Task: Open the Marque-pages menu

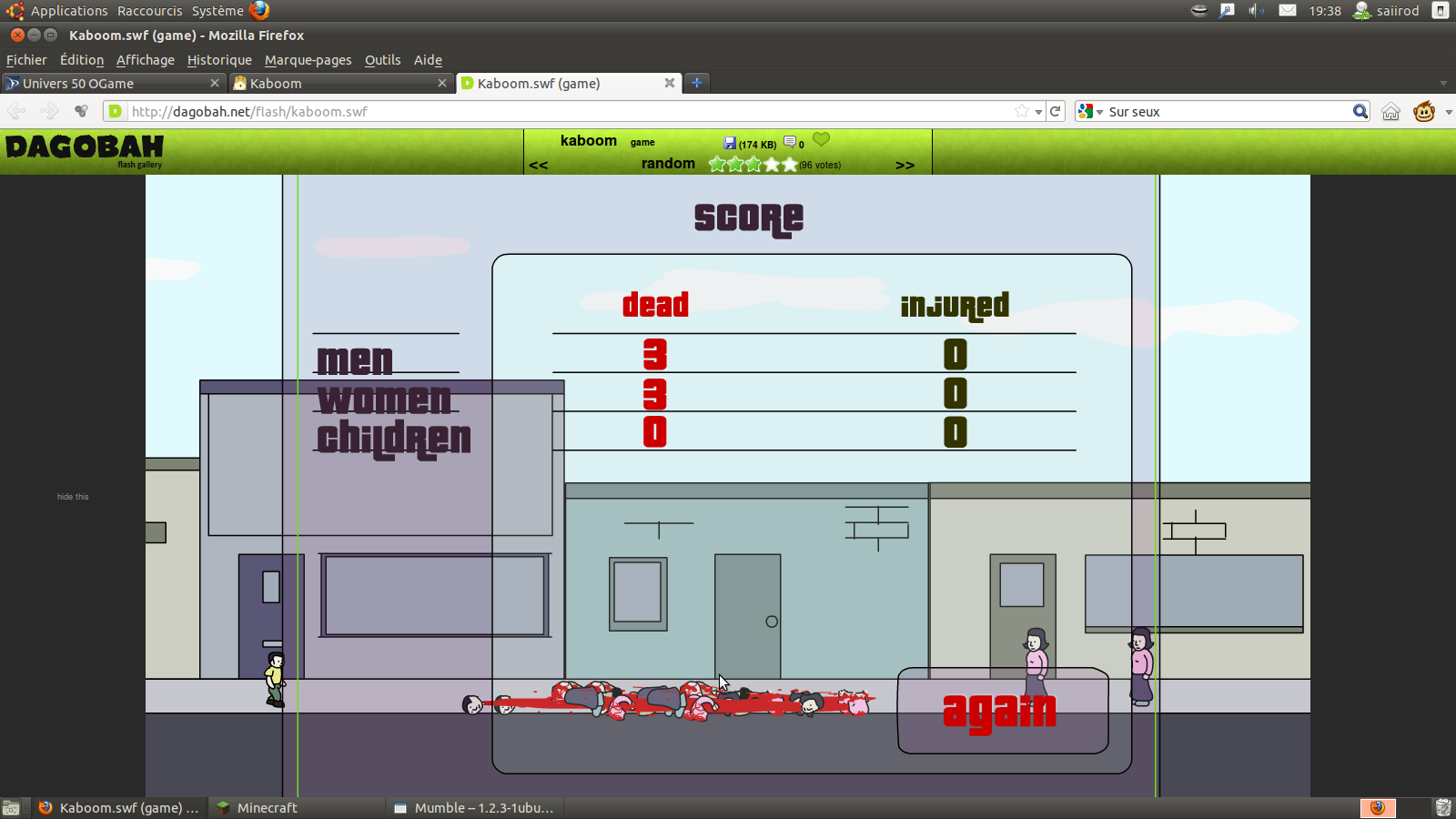Action: click(x=308, y=60)
